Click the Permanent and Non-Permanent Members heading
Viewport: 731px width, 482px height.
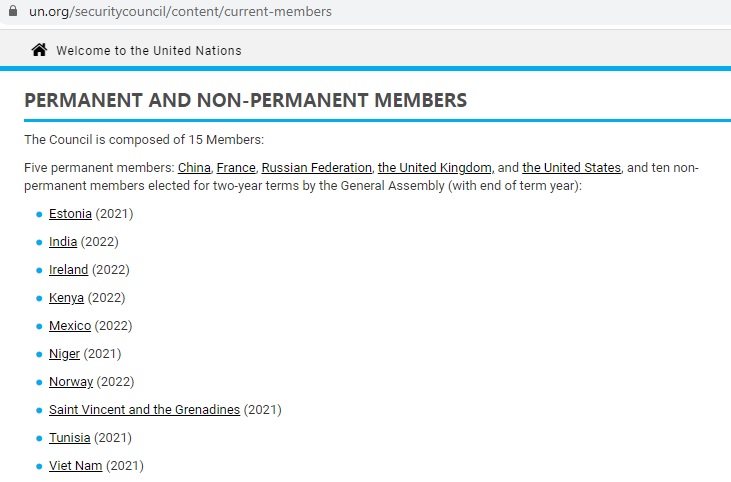click(245, 101)
